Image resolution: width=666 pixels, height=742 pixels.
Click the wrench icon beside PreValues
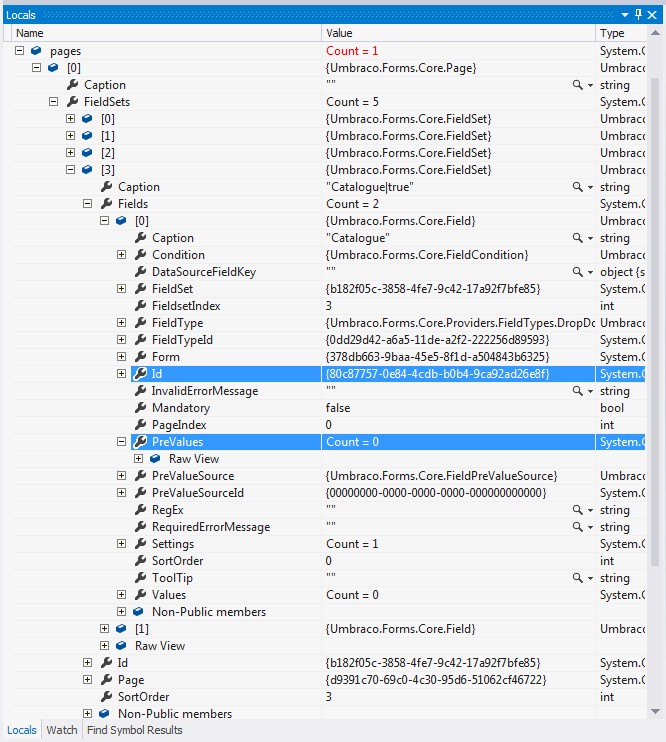pos(140,442)
